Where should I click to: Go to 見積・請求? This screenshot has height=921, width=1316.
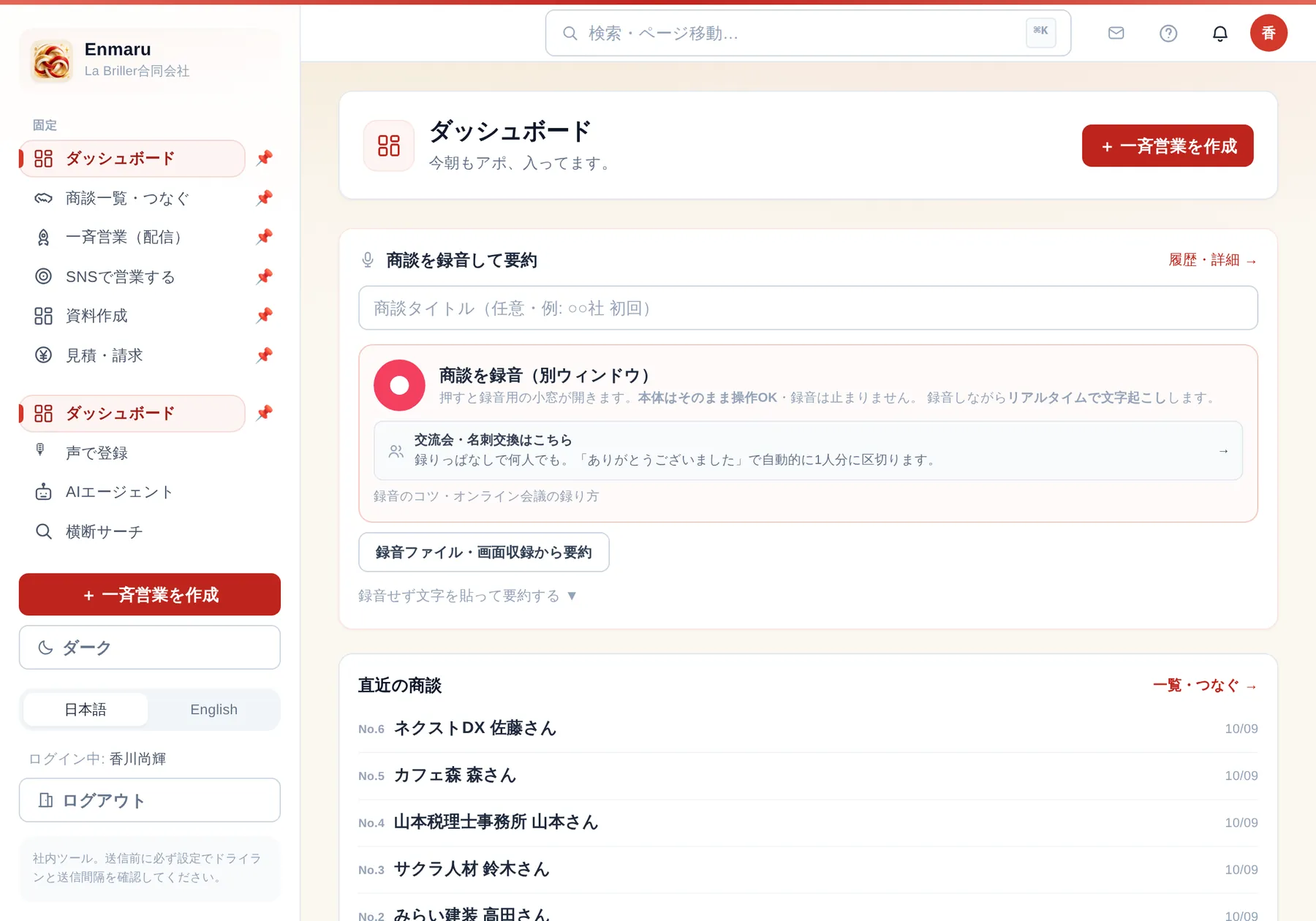[x=132, y=355]
